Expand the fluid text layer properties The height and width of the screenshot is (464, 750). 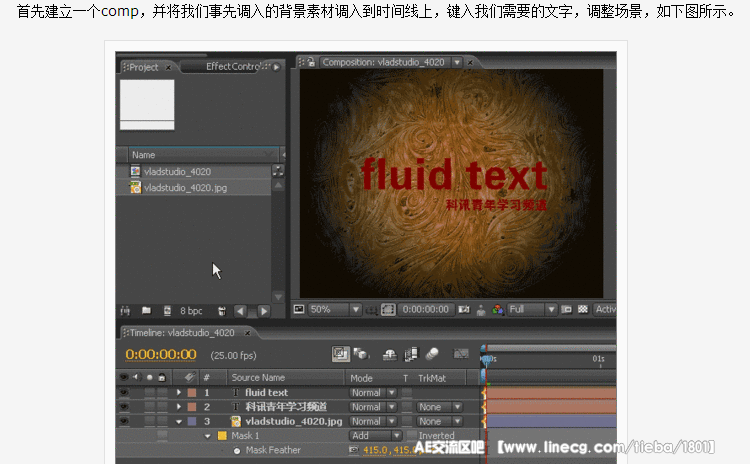pos(178,392)
